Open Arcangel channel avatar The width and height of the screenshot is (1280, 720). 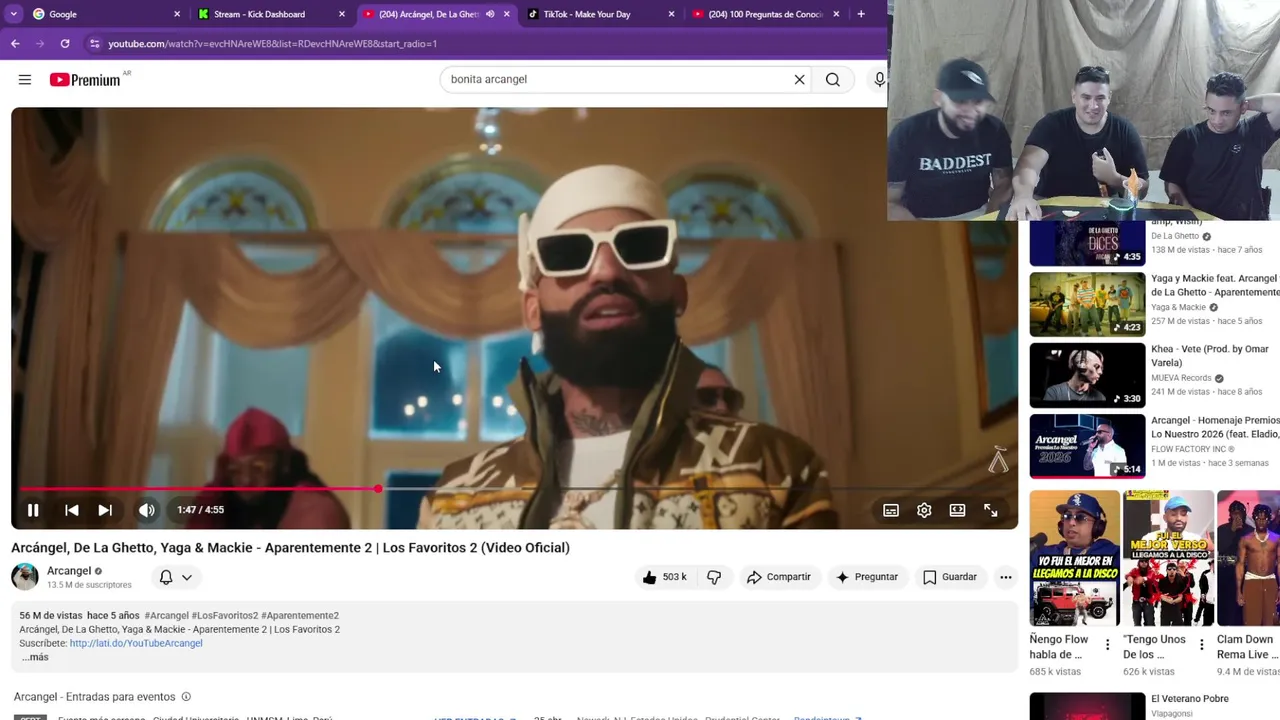(25, 577)
